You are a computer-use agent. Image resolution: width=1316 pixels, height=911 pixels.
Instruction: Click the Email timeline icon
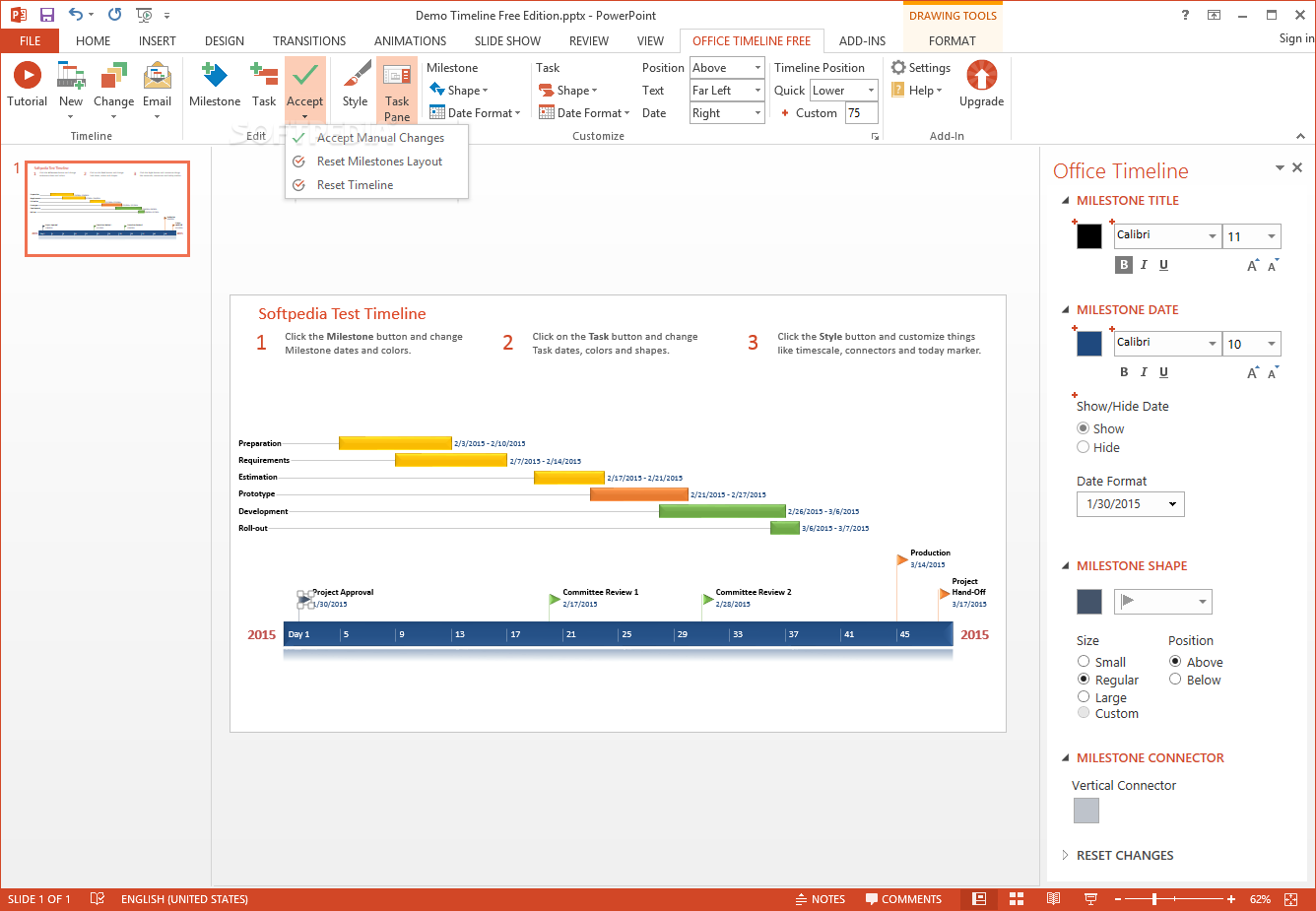pos(158,76)
